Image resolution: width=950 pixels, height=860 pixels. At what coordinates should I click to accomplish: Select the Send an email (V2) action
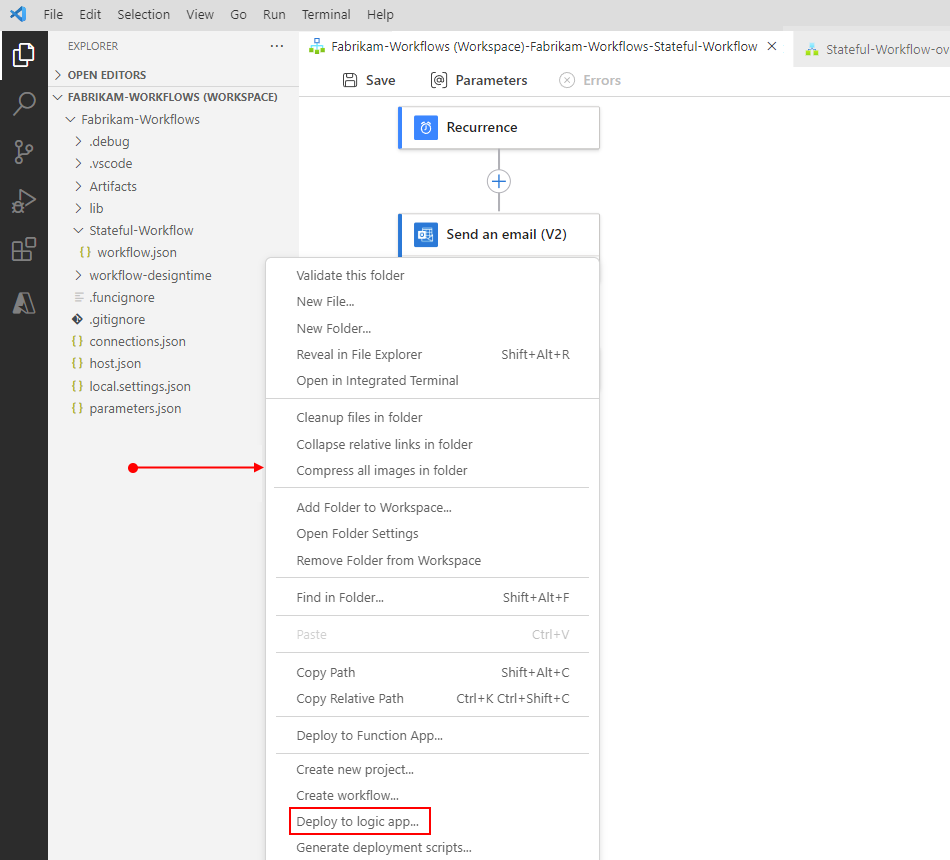(499, 233)
